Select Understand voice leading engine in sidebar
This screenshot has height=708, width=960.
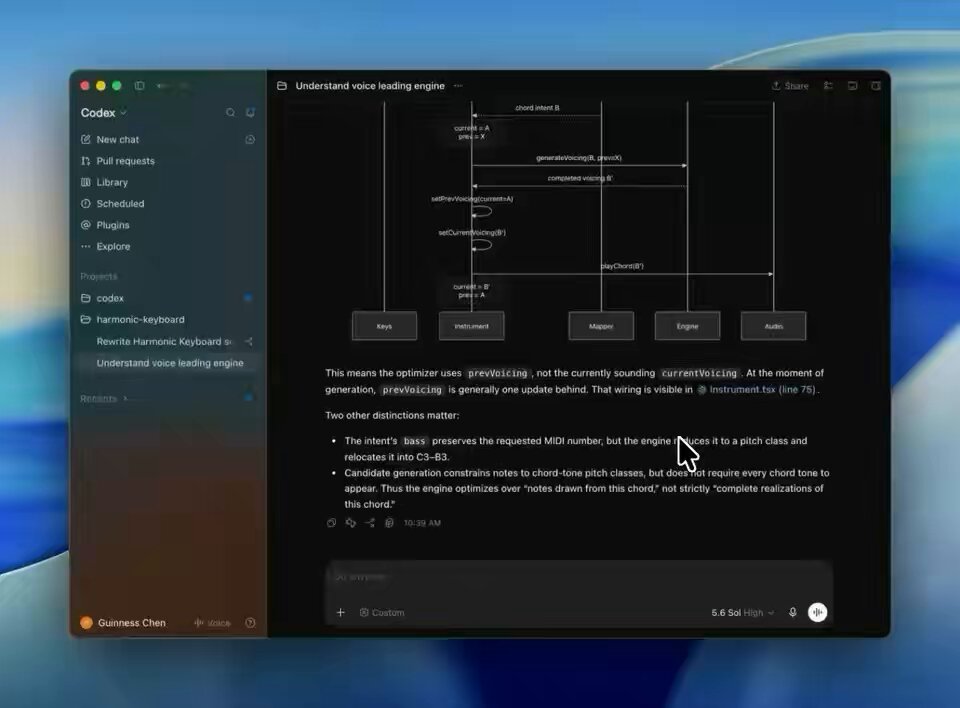click(170, 363)
